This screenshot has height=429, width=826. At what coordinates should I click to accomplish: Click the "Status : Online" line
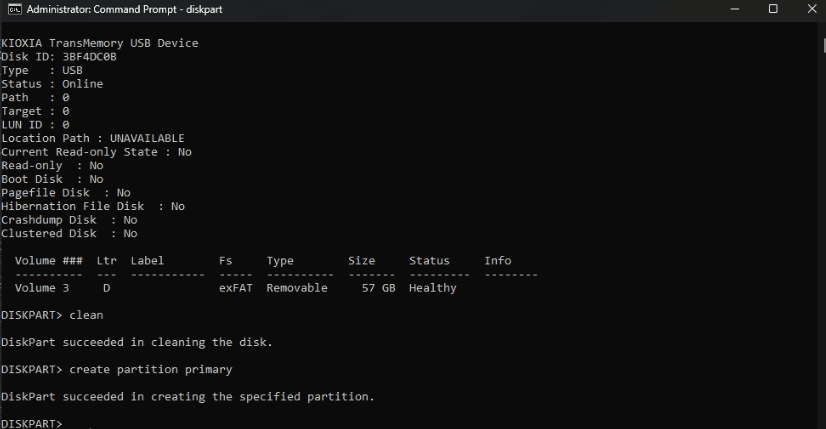tap(52, 84)
